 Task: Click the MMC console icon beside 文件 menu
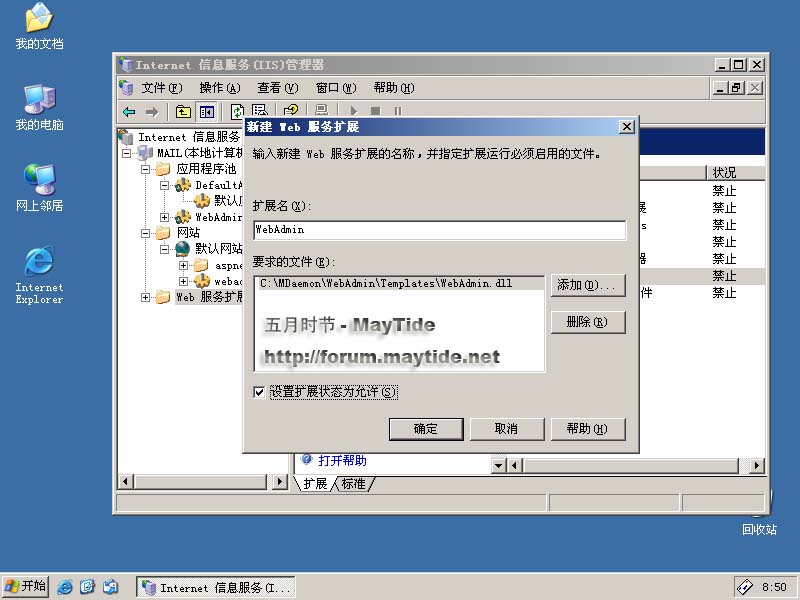click(x=126, y=88)
